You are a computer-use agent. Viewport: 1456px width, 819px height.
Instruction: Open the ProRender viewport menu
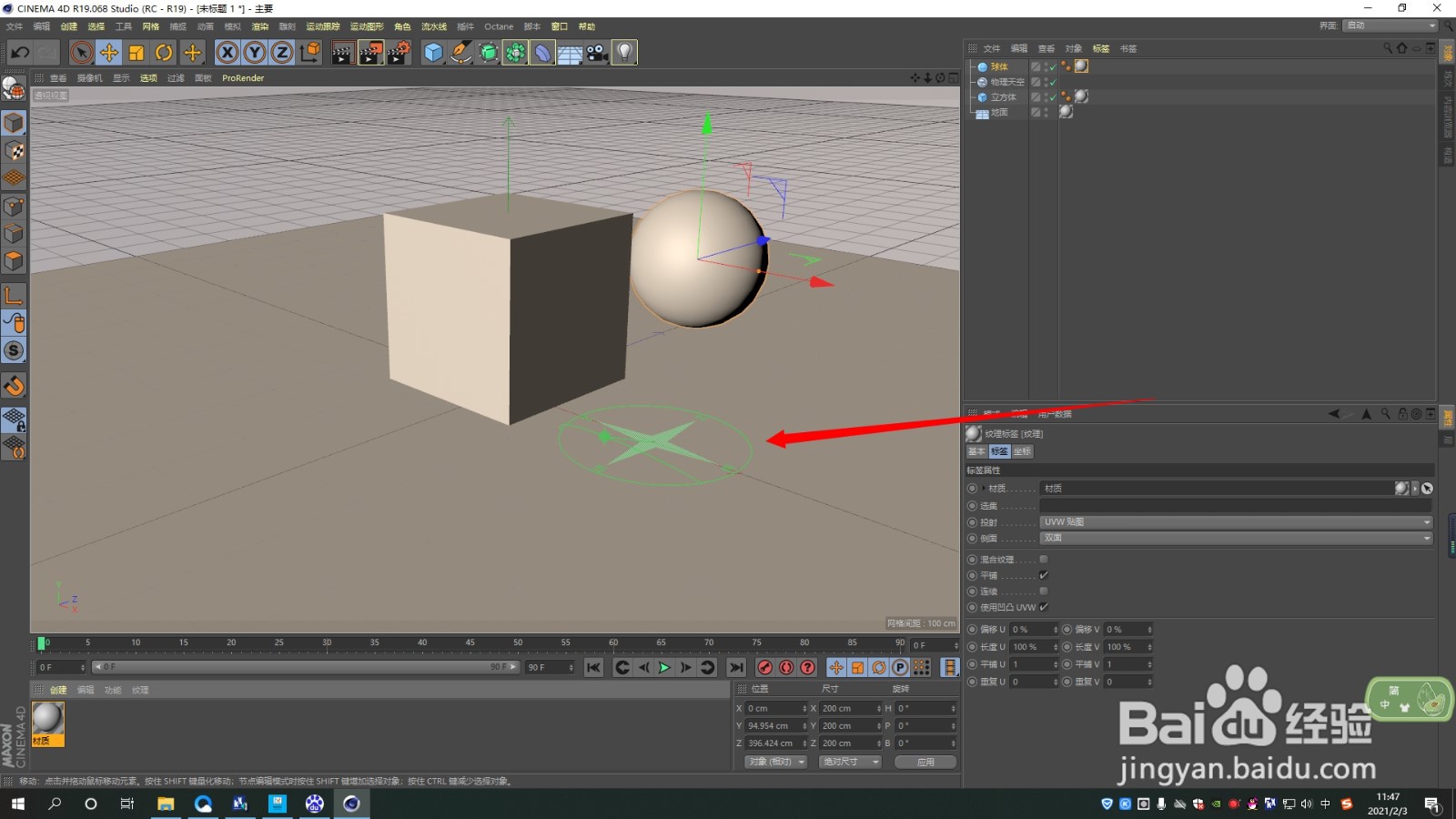click(243, 78)
